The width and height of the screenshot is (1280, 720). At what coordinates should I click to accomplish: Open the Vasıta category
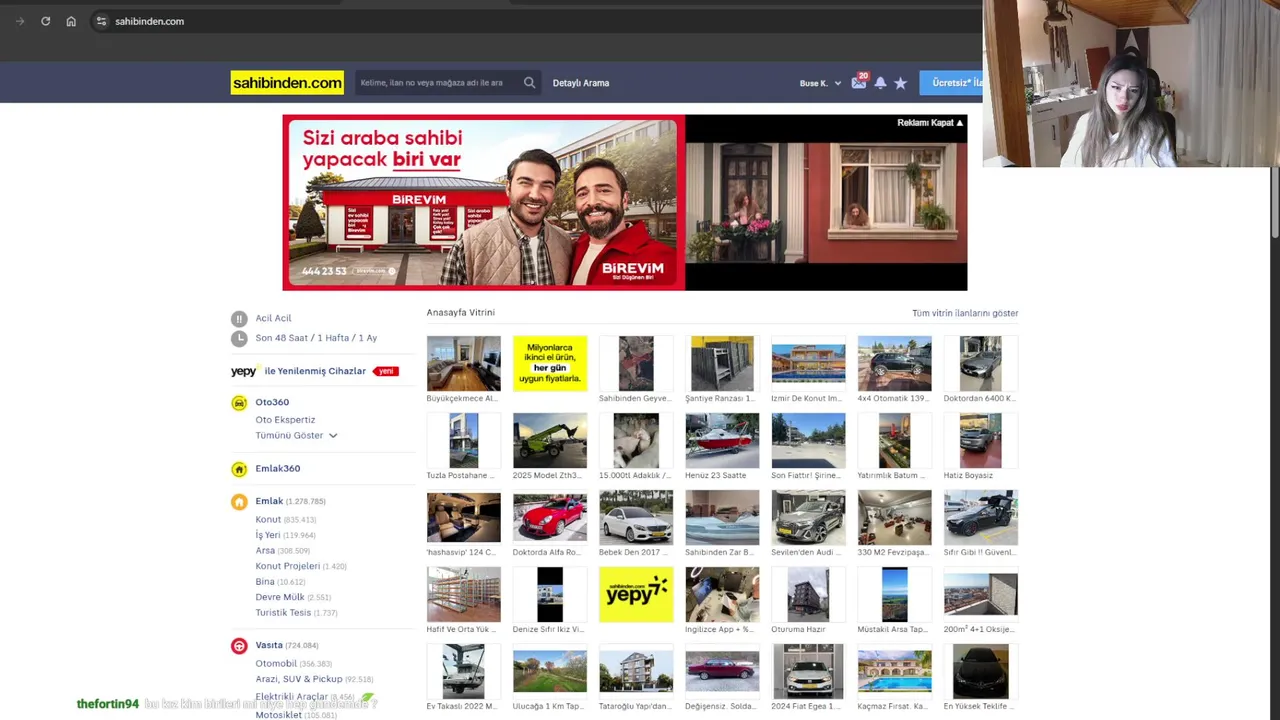coord(269,645)
